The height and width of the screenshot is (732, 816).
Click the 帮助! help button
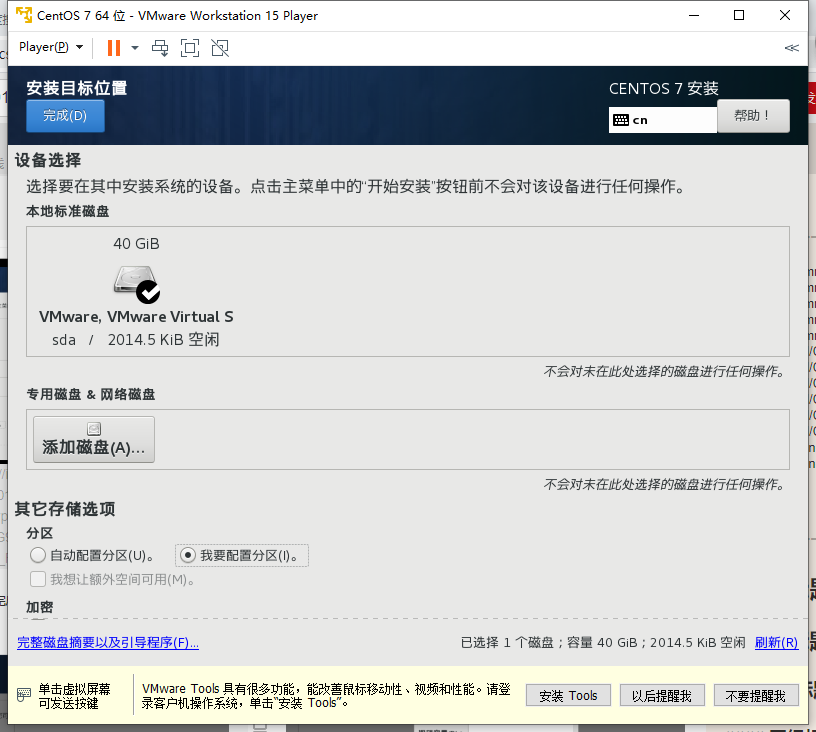pos(753,115)
